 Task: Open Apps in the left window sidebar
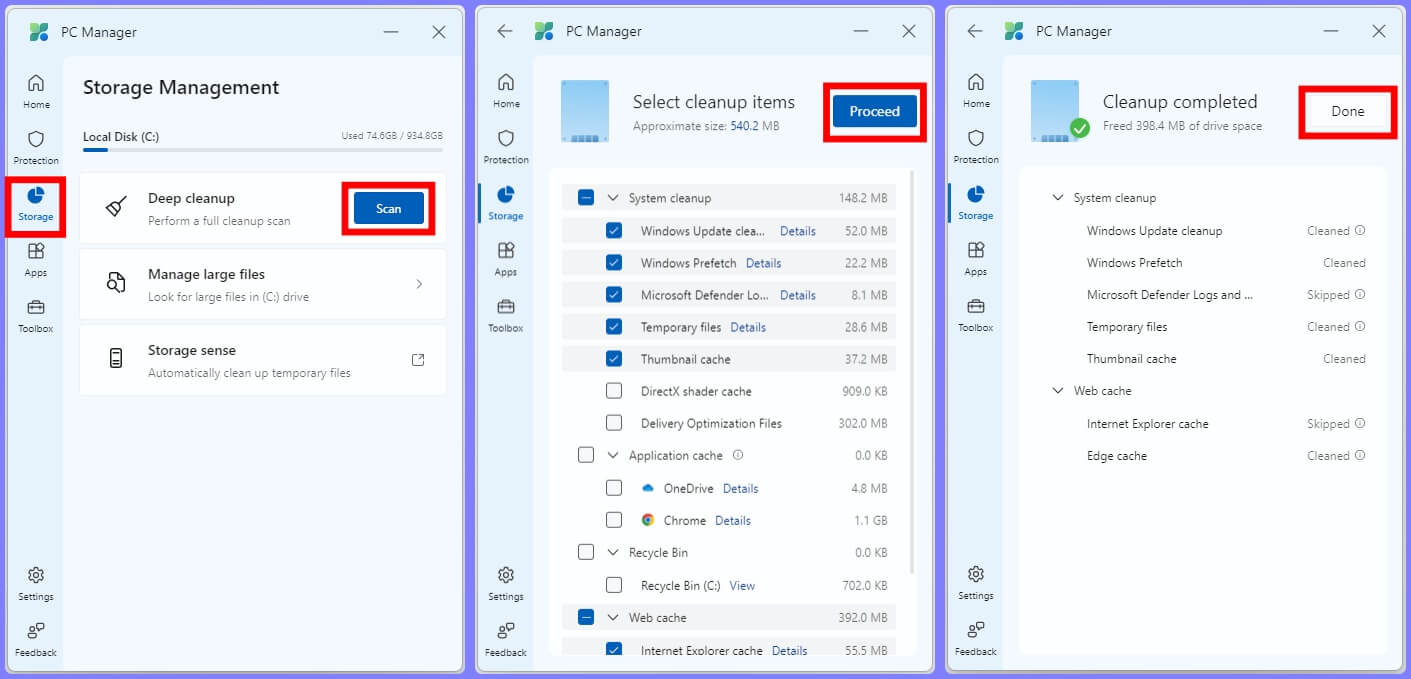(x=36, y=259)
